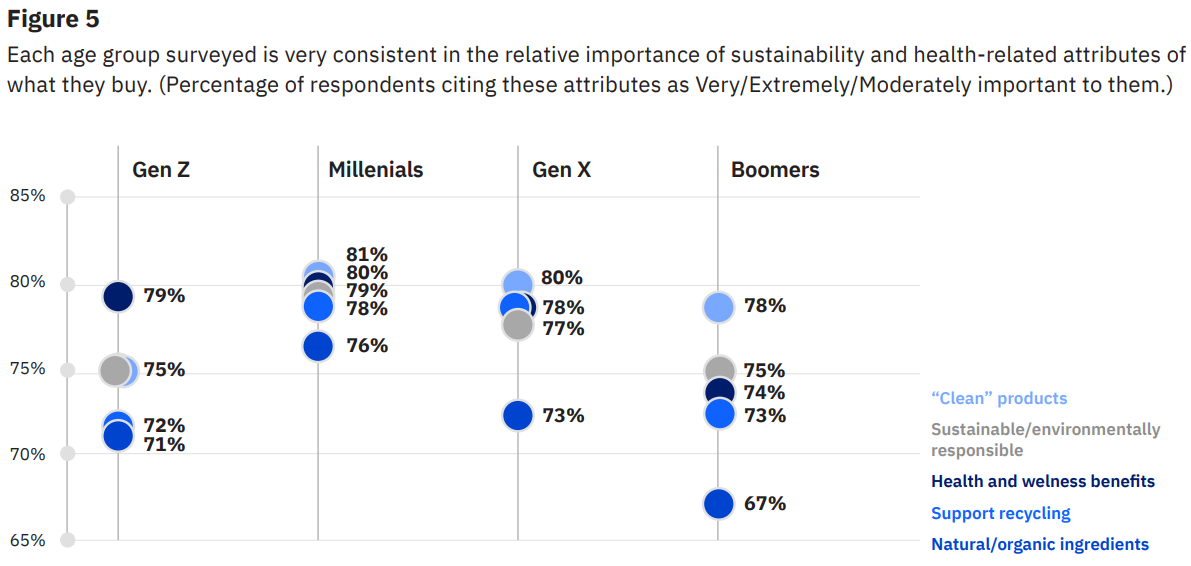The image size is (1191, 566).
Task: Select the Boomers column header
Action: pyautogui.click(x=775, y=170)
